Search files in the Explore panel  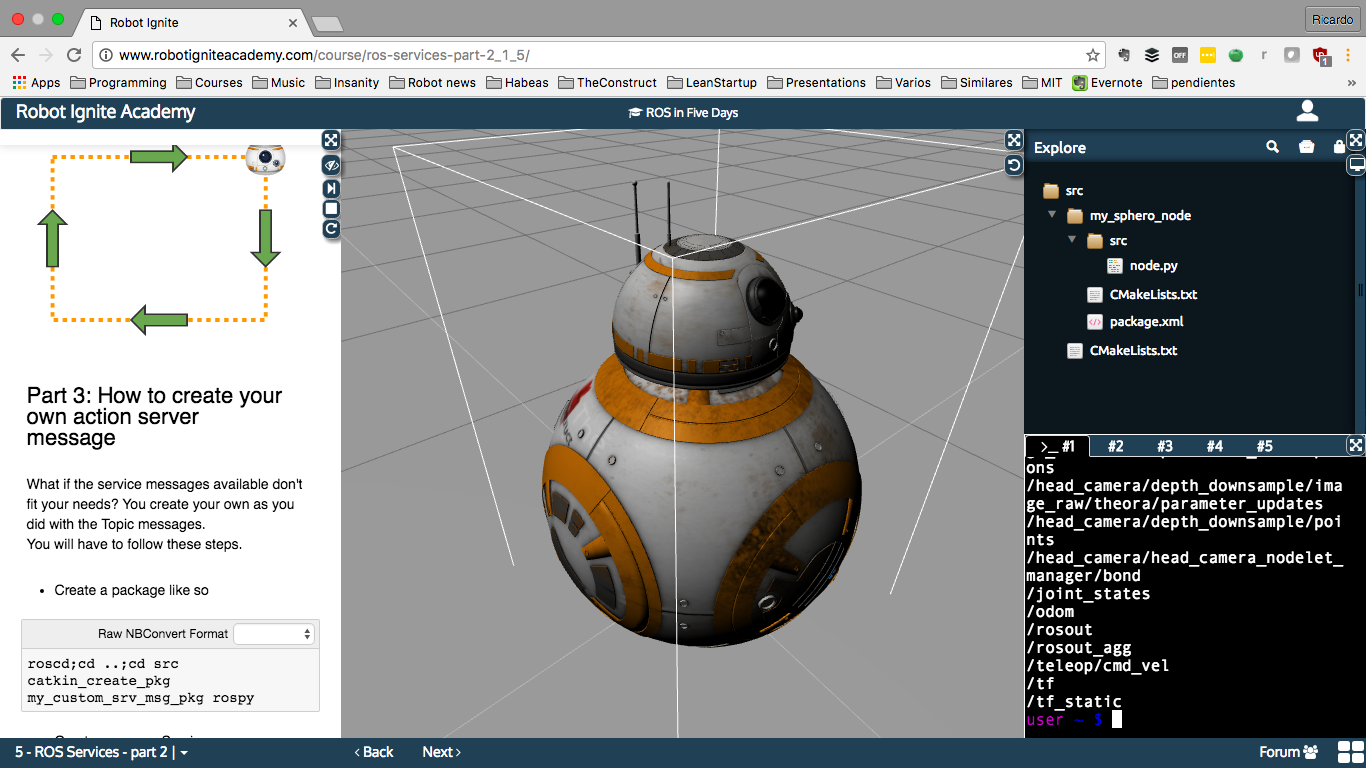point(1272,147)
